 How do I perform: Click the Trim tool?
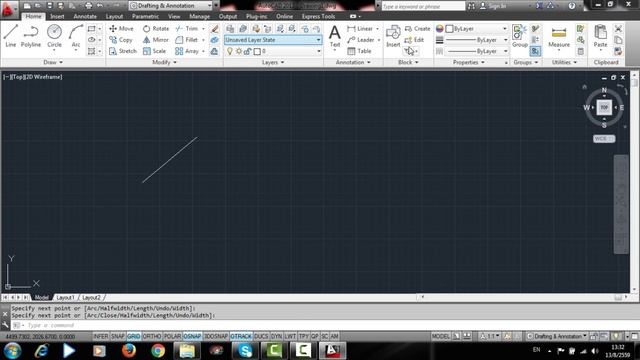[187, 29]
